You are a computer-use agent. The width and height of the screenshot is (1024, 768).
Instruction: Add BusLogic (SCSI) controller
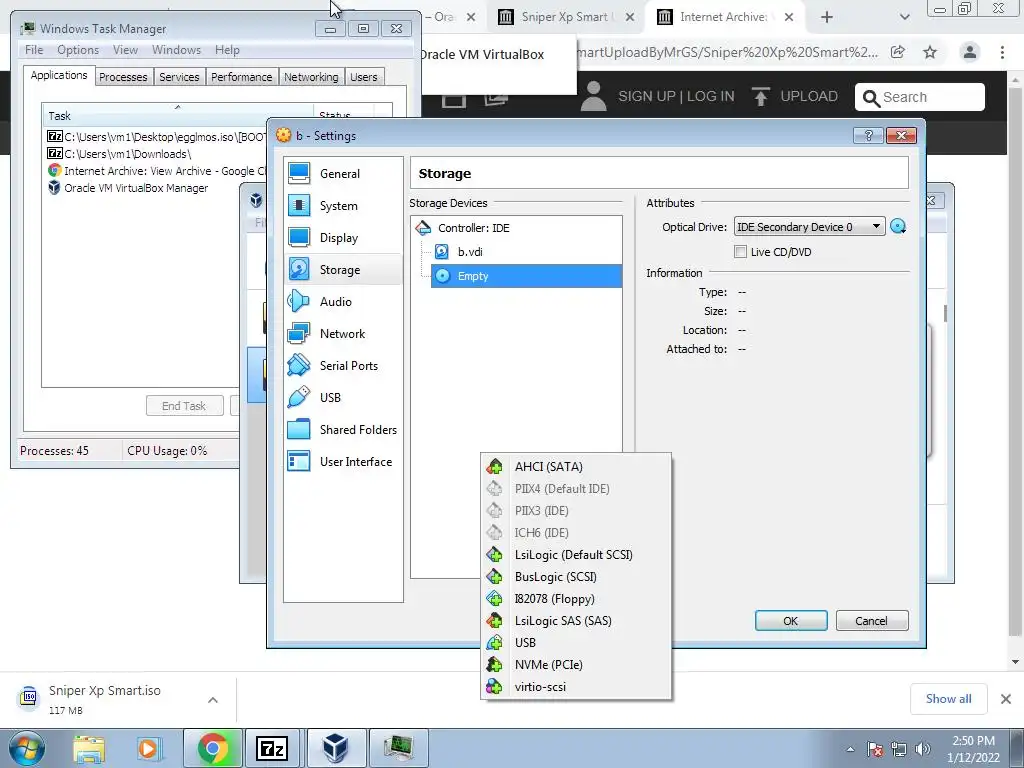576,577
